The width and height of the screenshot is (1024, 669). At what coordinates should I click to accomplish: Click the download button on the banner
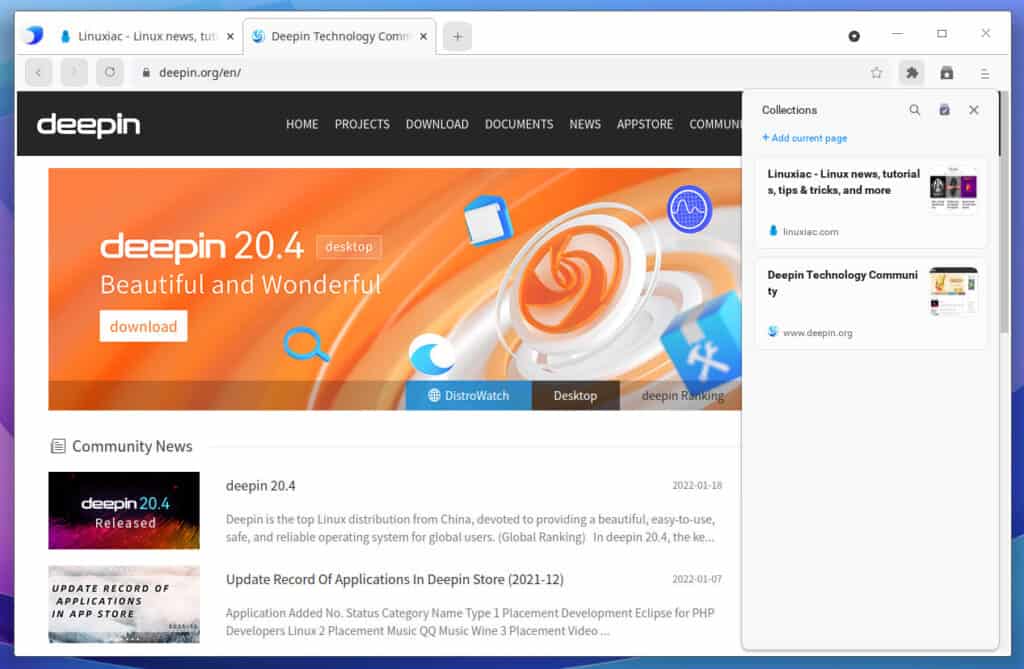(143, 326)
